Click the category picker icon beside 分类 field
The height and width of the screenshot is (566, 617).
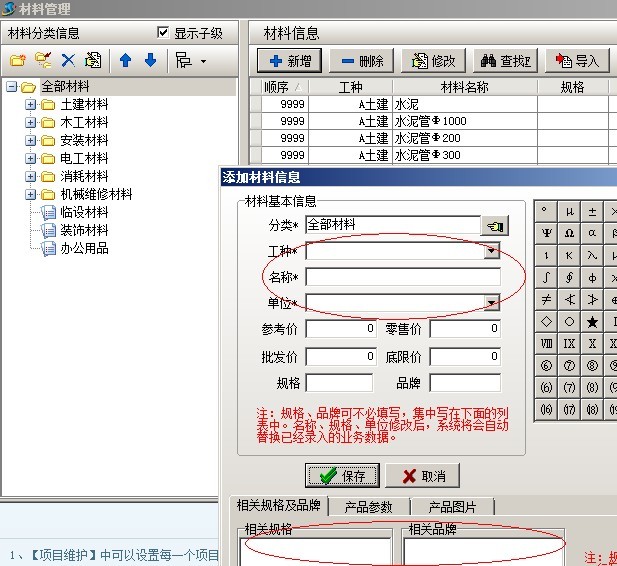coord(495,225)
